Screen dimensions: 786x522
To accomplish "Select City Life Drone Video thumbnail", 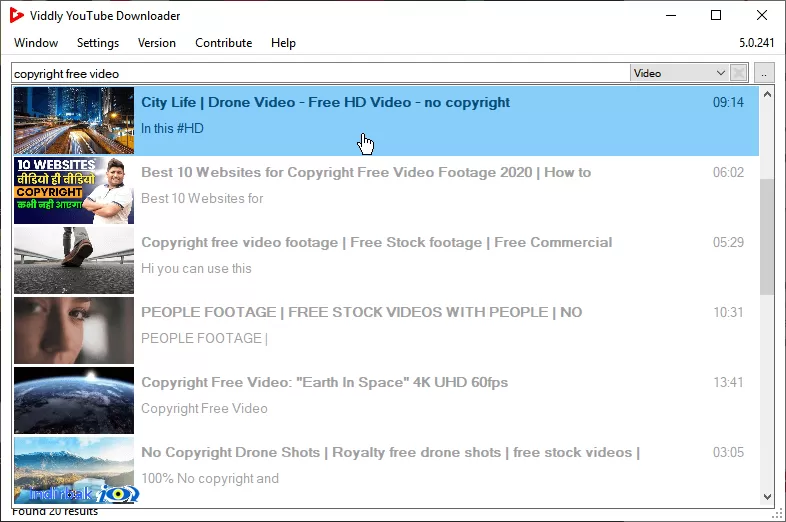I will (74, 120).
